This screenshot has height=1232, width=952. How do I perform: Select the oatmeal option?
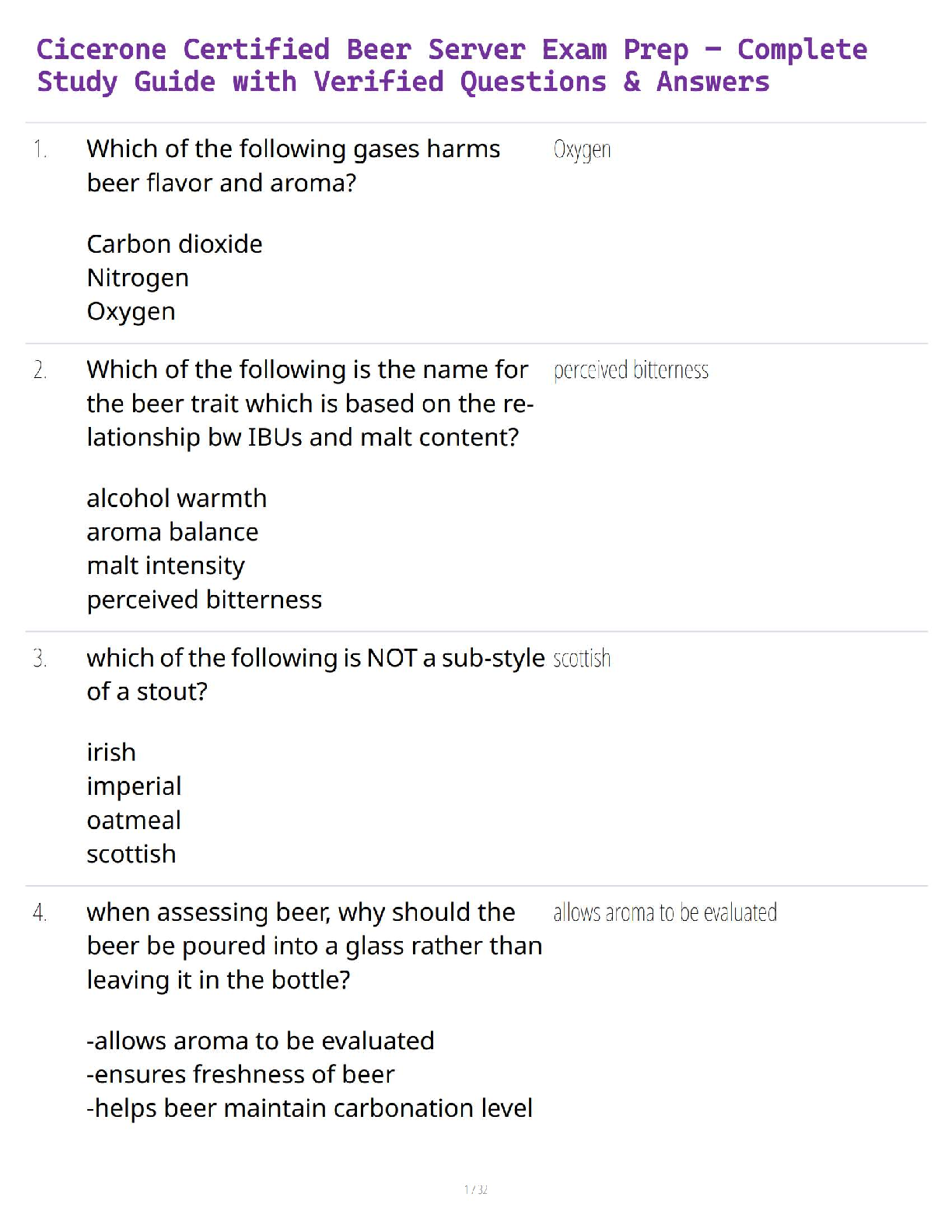point(134,821)
